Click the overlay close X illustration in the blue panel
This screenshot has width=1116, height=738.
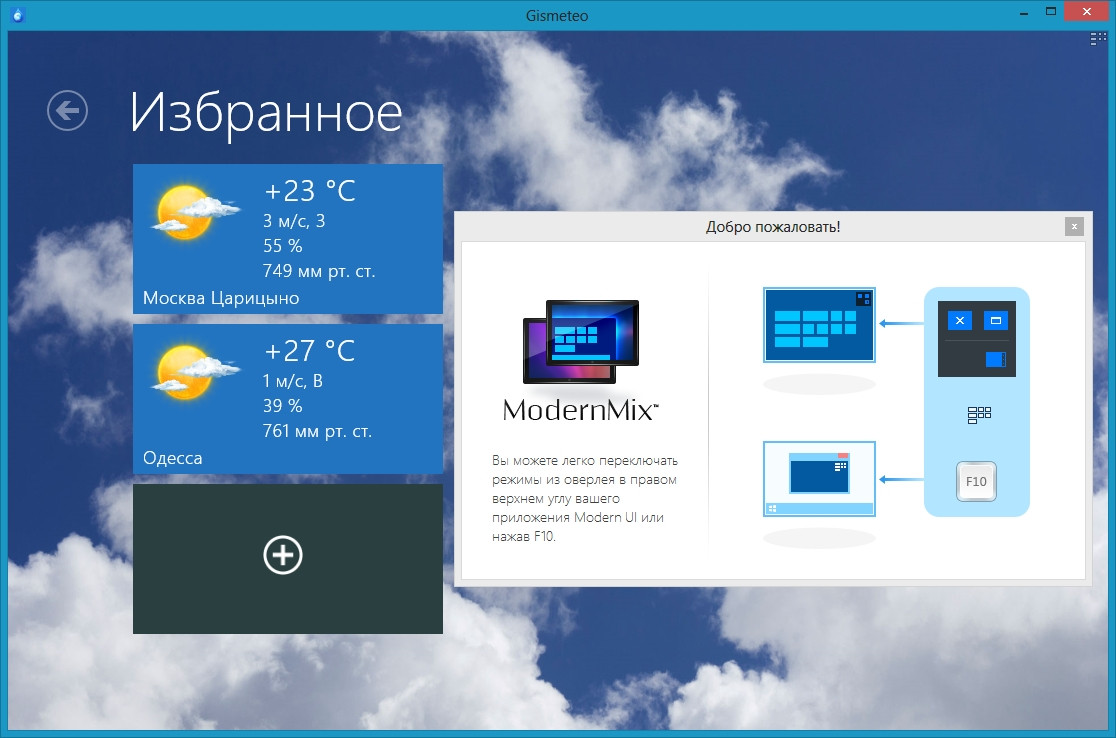tap(959, 320)
